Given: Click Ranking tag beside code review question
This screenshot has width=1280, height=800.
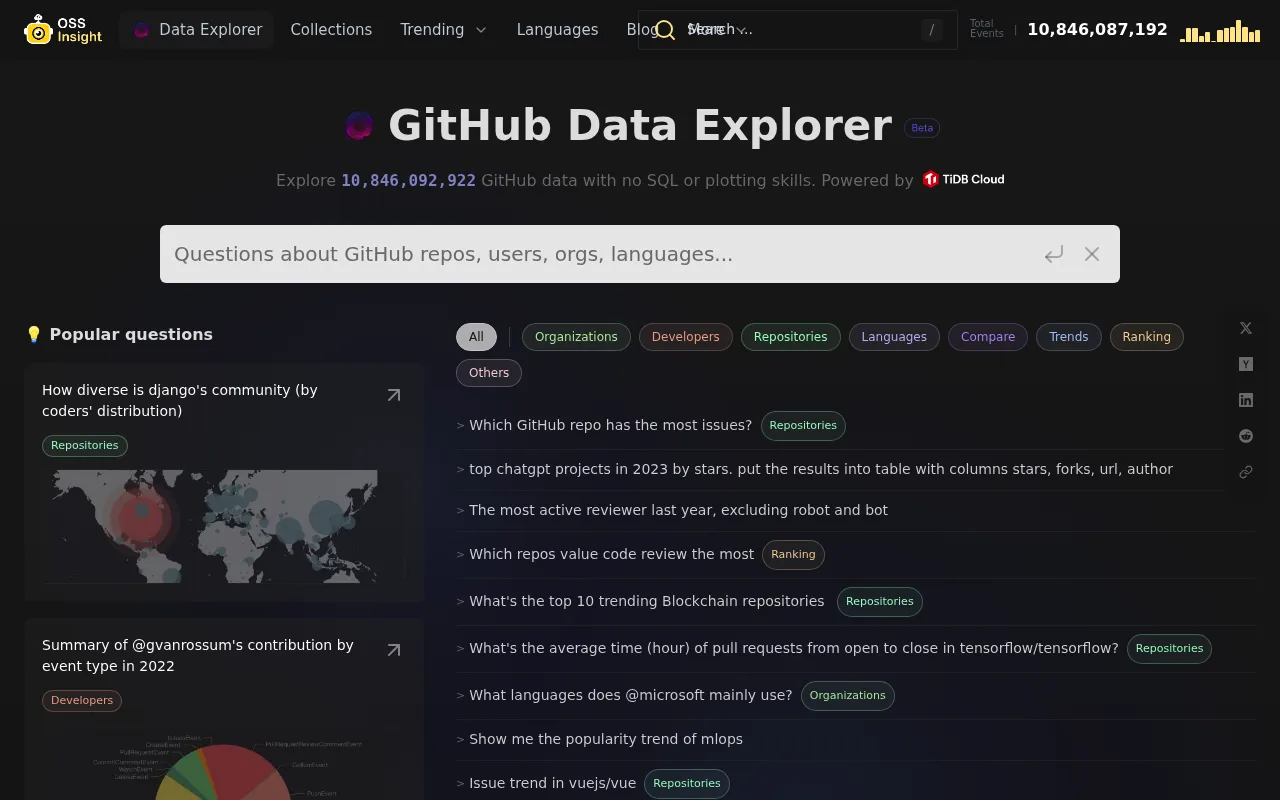Looking at the screenshot, I should tap(793, 555).
